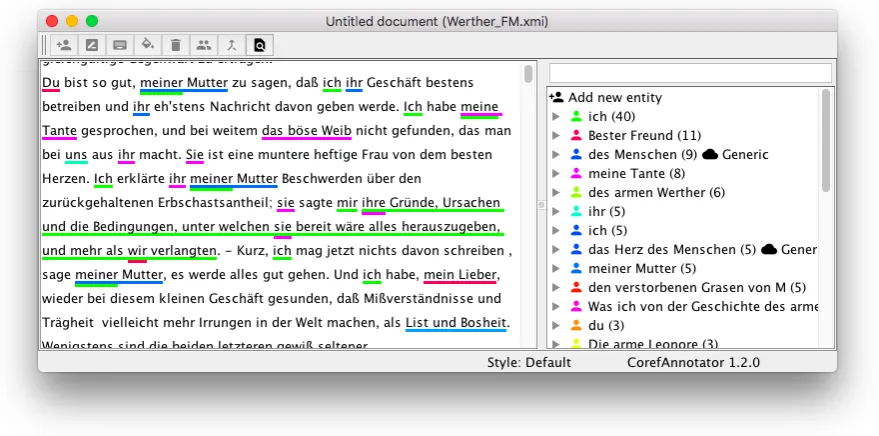
Task: Click the window title Untitled document (Werther_FM.xmi)
Action: coord(437,21)
